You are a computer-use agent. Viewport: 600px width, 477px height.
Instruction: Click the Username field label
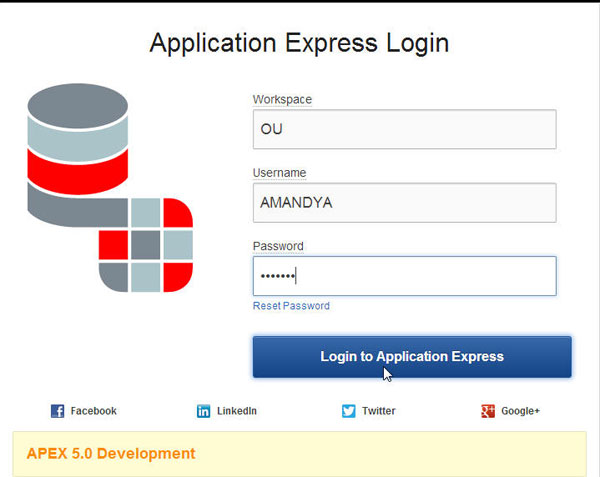[279, 173]
